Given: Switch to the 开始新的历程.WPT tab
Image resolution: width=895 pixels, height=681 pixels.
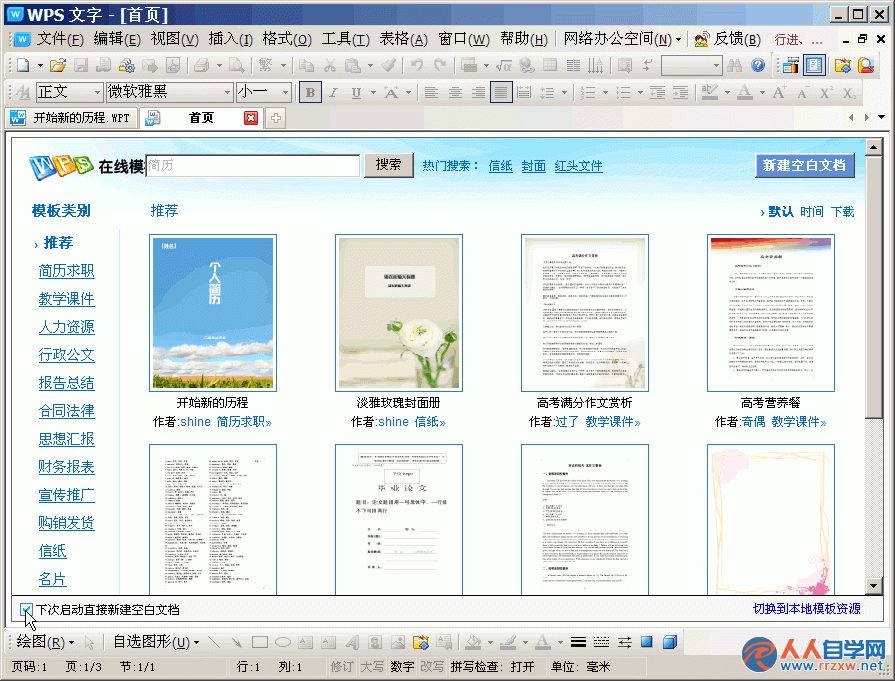Looking at the screenshot, I should 71,118.
